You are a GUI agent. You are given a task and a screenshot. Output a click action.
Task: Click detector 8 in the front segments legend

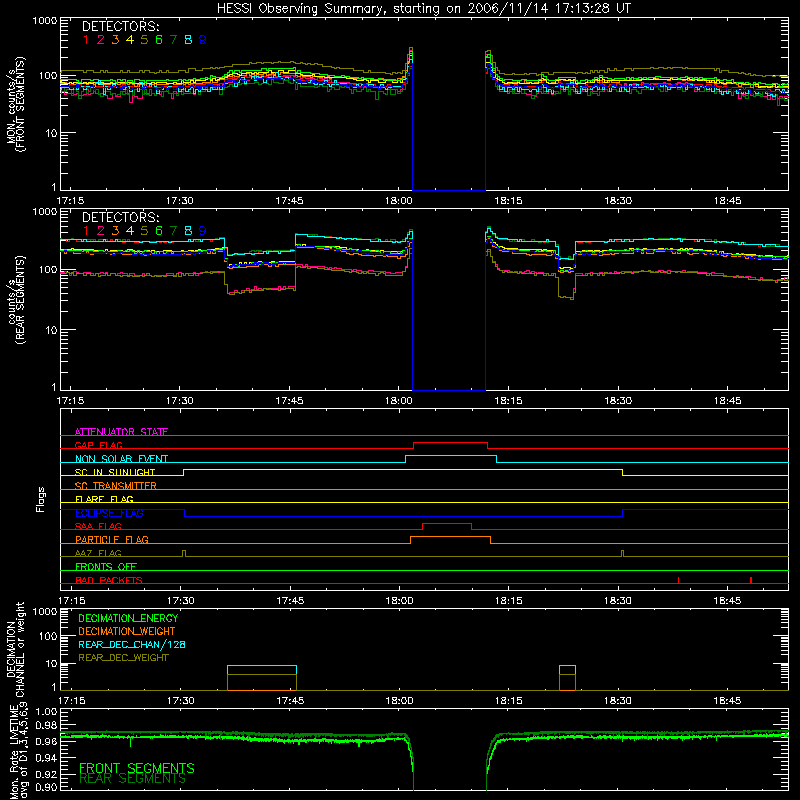click(x=188, y=40)
